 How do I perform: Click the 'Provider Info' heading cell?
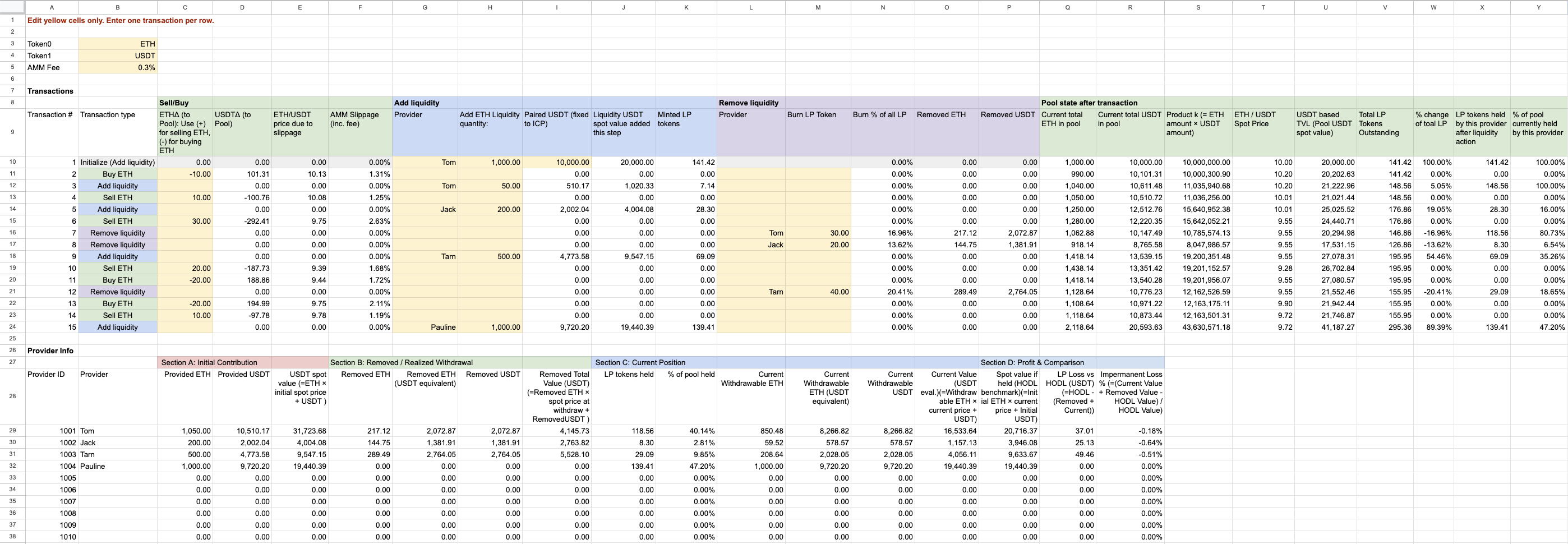pos(51,351)
